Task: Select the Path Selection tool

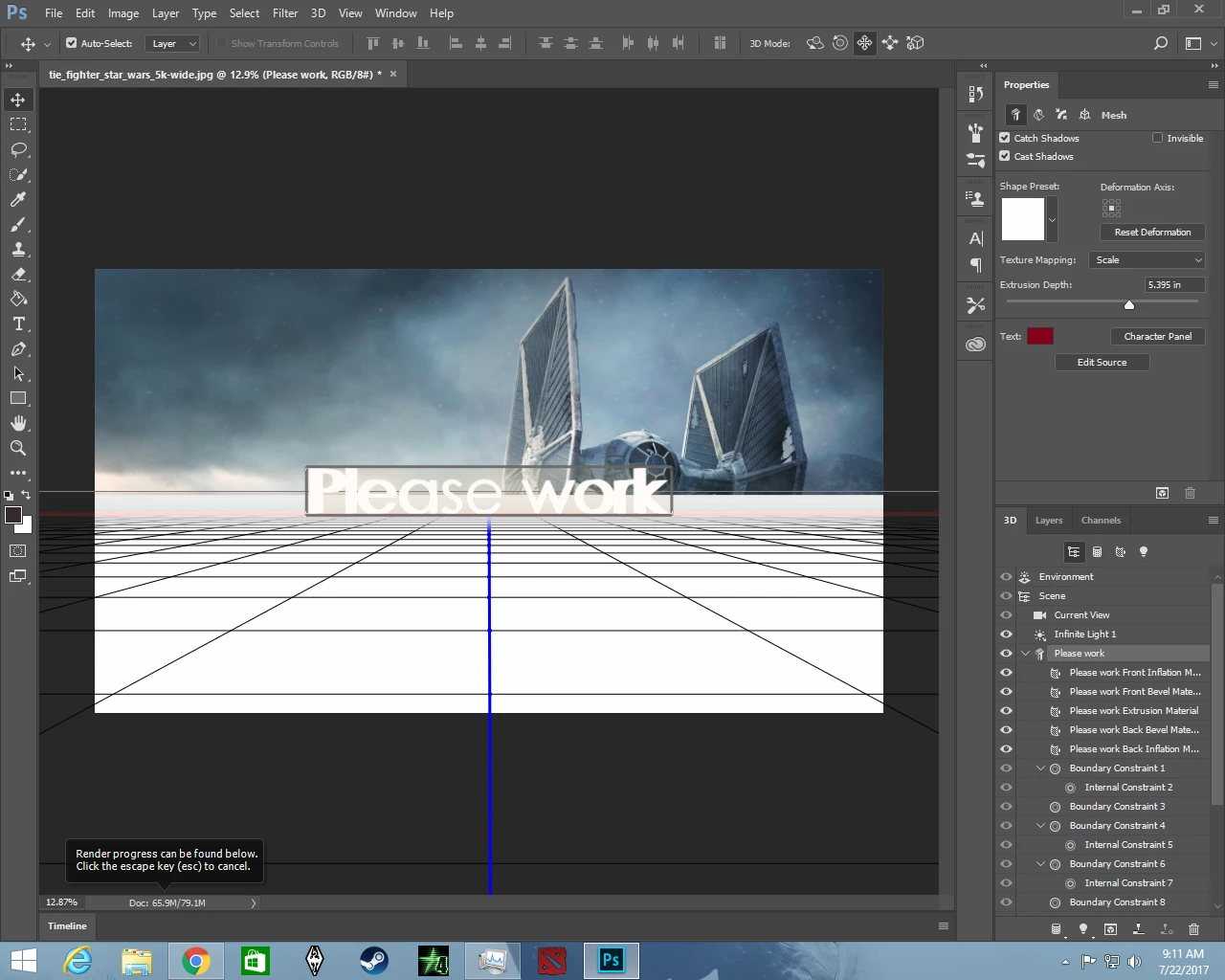Action: (x=18, y=373)
